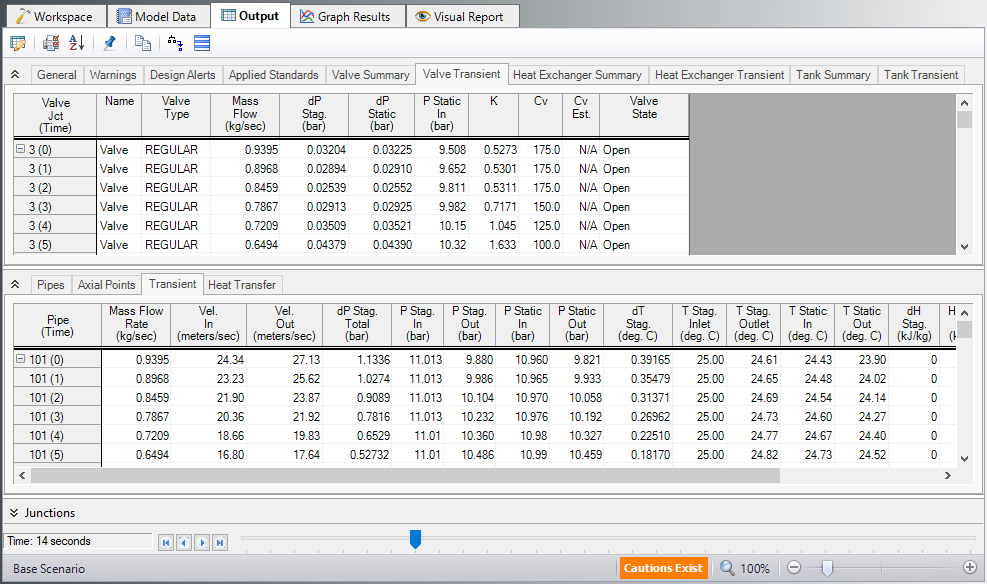
Task: Open the Model Data tab
Action: pyautogui.click(x=157, y=16)
